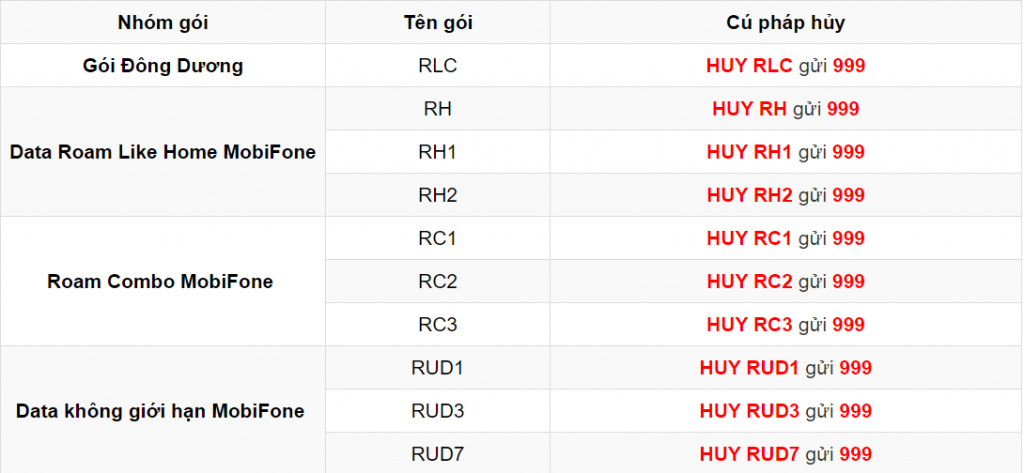
Task: Click the "HUY RH gửi 999" syntax
Action: 785,109
